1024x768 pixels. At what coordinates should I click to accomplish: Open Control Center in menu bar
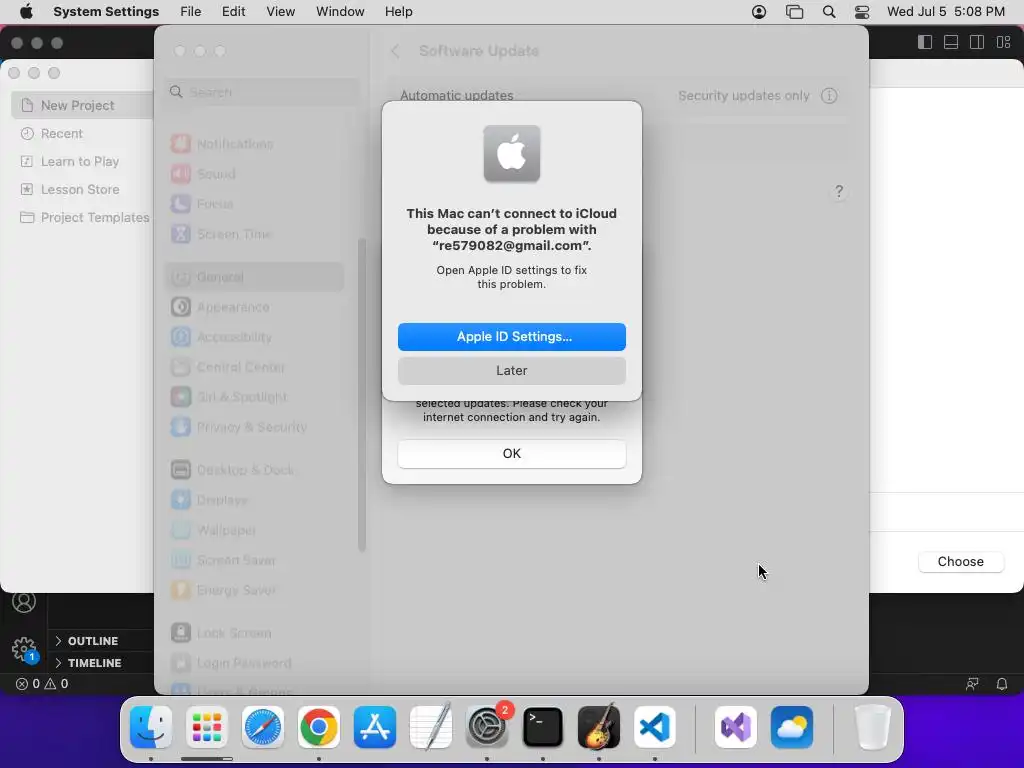pos(862,12)
